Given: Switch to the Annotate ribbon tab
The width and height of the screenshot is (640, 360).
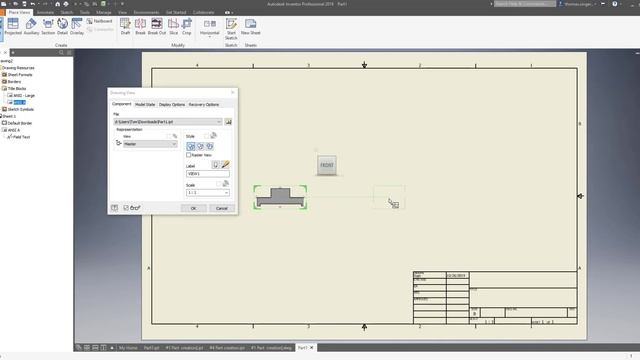Looking at the screenshot, I should [45, 13].
